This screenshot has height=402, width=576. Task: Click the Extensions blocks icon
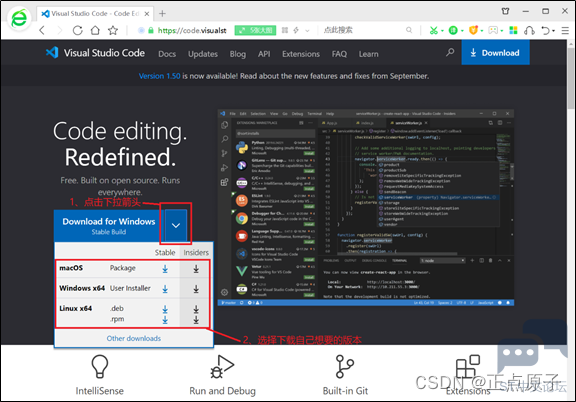click(x=468, y=366)
